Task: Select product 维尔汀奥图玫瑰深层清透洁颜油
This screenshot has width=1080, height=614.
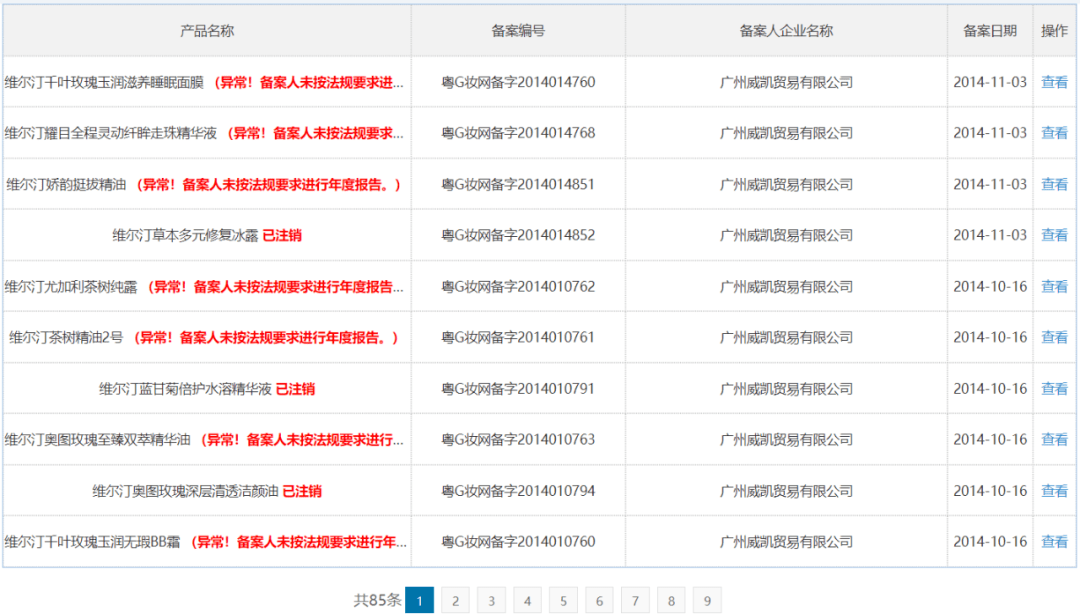Action: click(185, 491)
